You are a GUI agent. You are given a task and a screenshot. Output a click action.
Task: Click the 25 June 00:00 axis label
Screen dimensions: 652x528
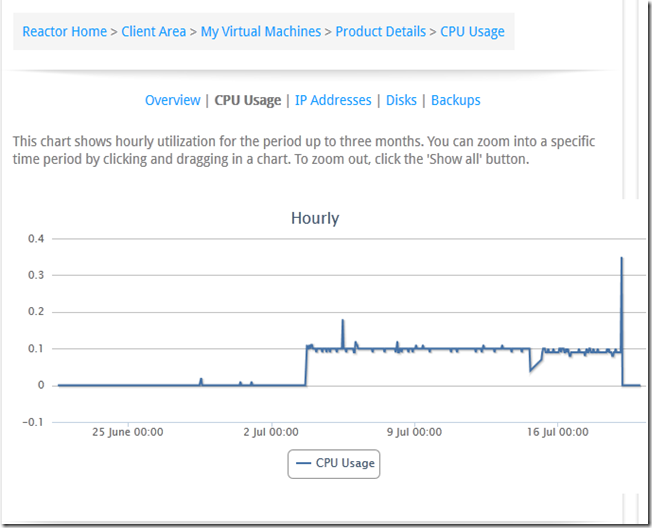[128, 432]
